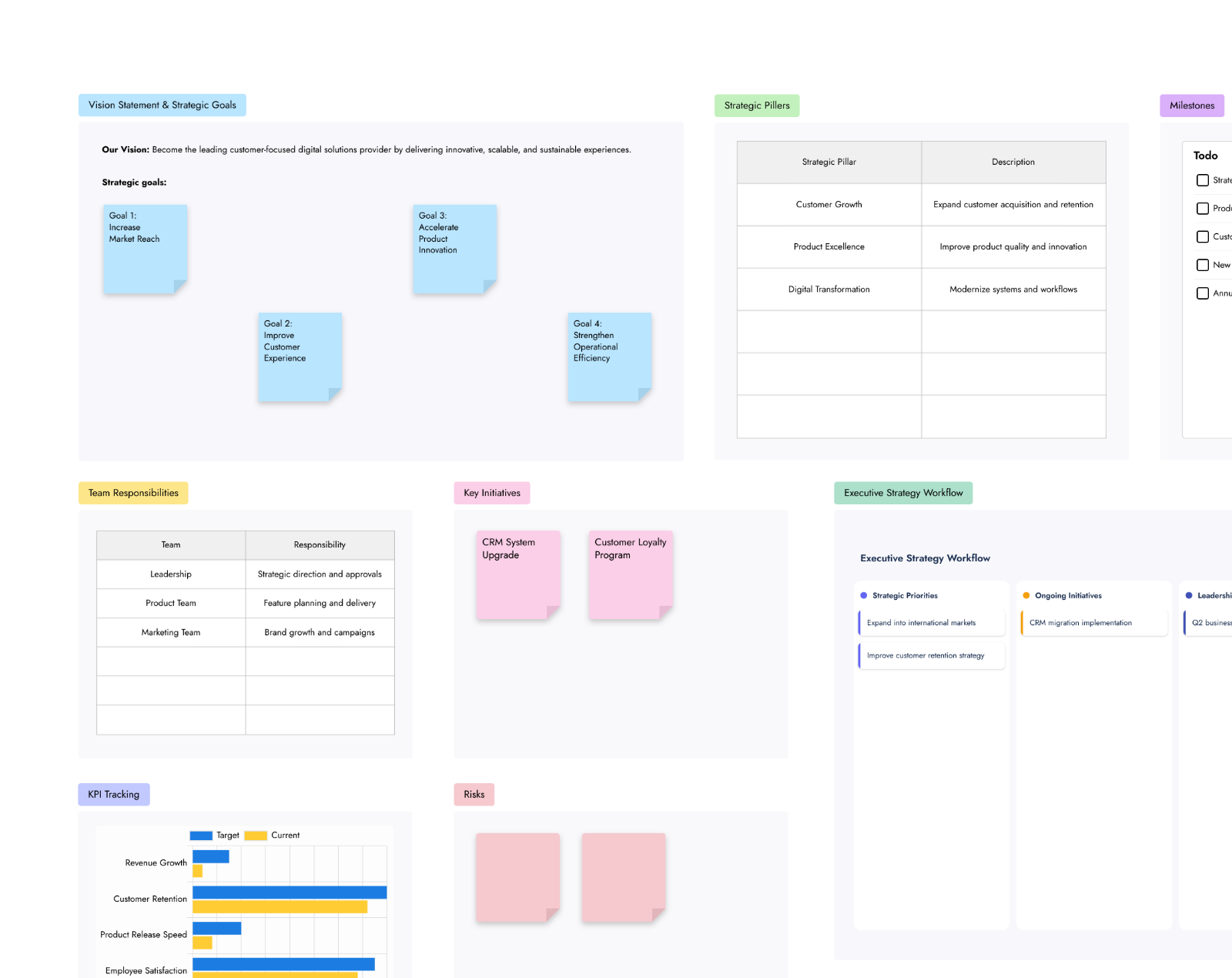Tick the Todo checkbox beside 'Prod'
The height and width of the screenshot is (978, 1232).
tap(1202, 209)
